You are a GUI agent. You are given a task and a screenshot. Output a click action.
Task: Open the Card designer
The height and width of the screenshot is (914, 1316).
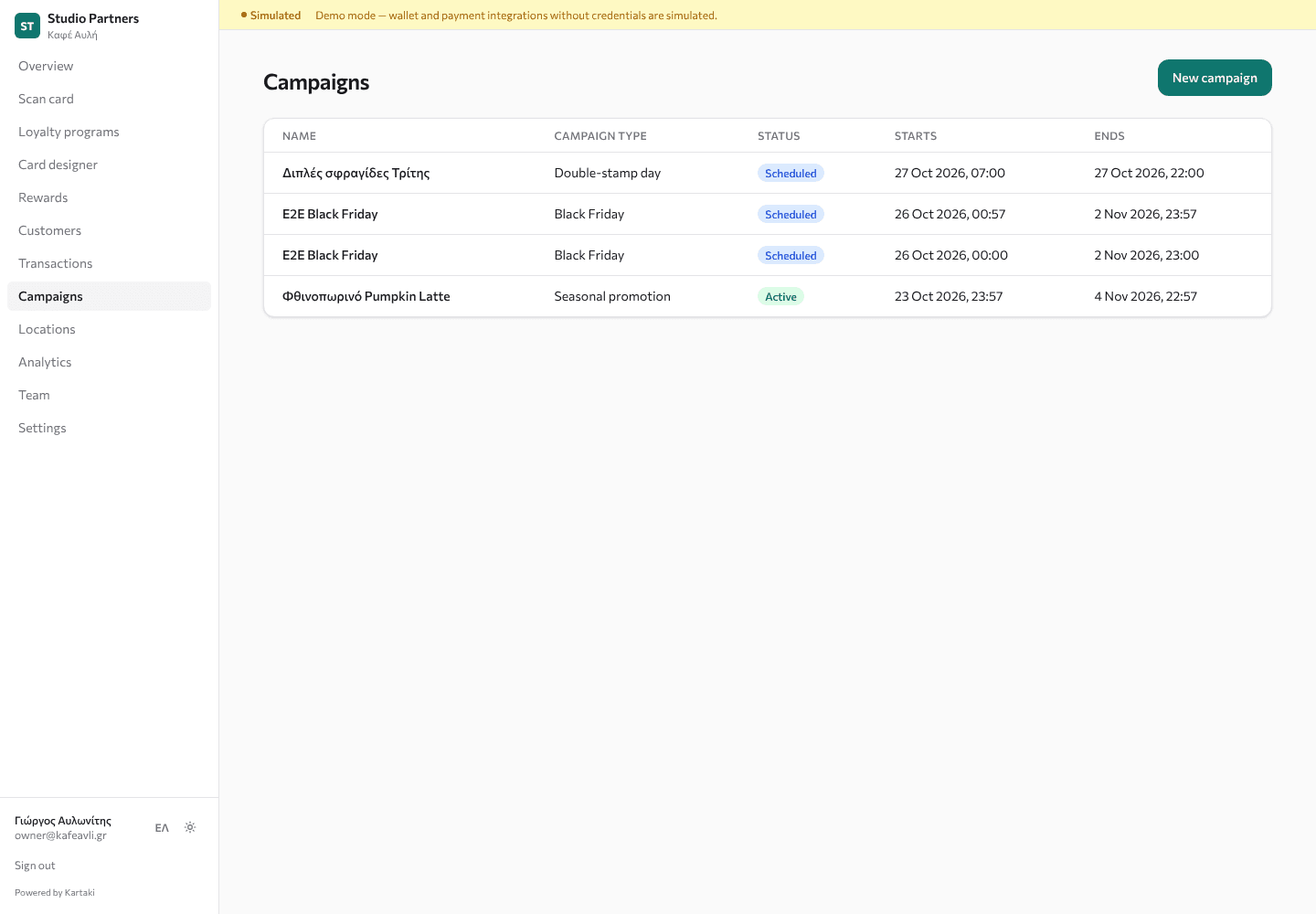[x=109, y=165]
